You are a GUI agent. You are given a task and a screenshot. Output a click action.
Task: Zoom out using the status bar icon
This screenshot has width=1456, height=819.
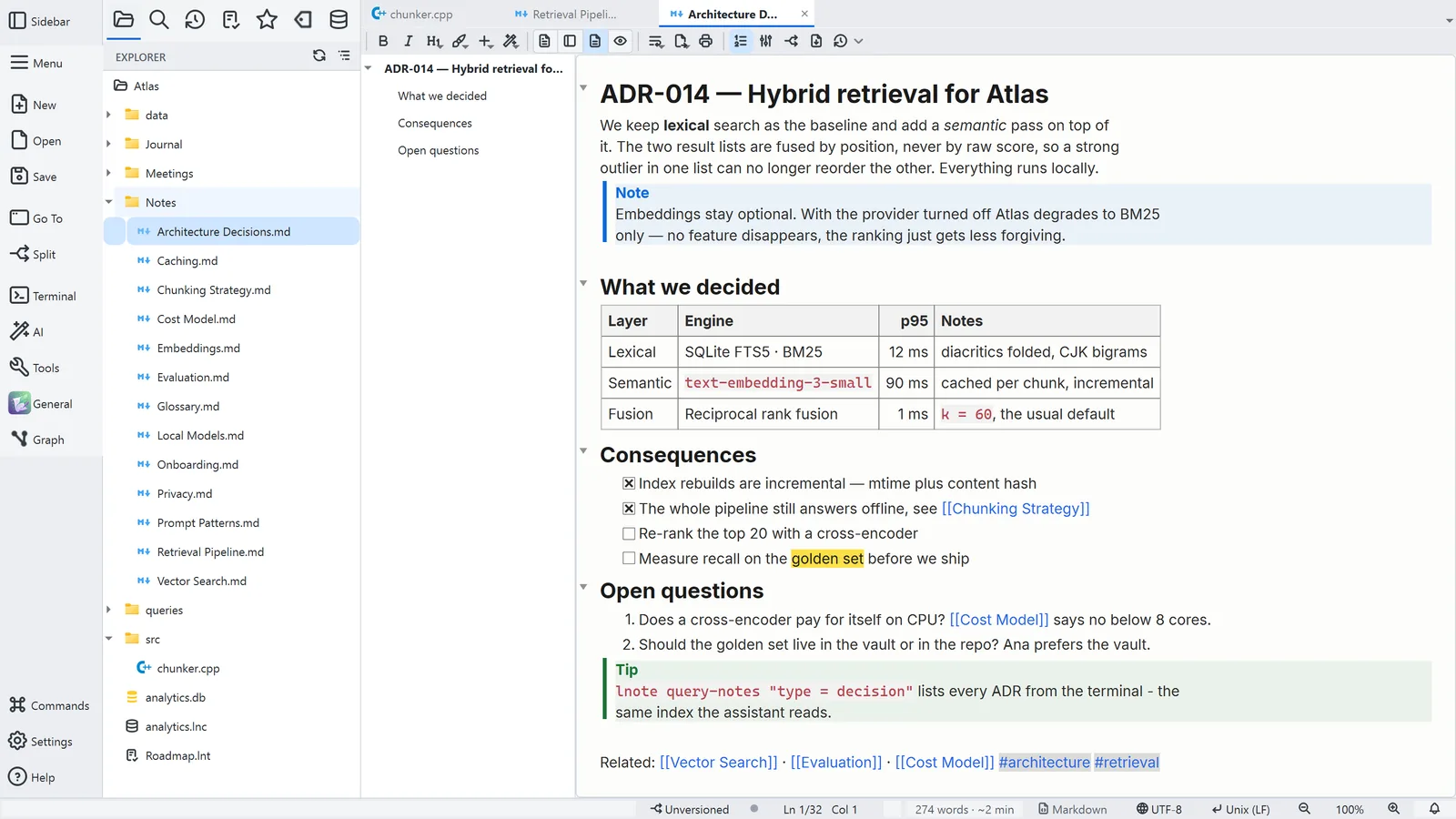(x=1304, y=809)
